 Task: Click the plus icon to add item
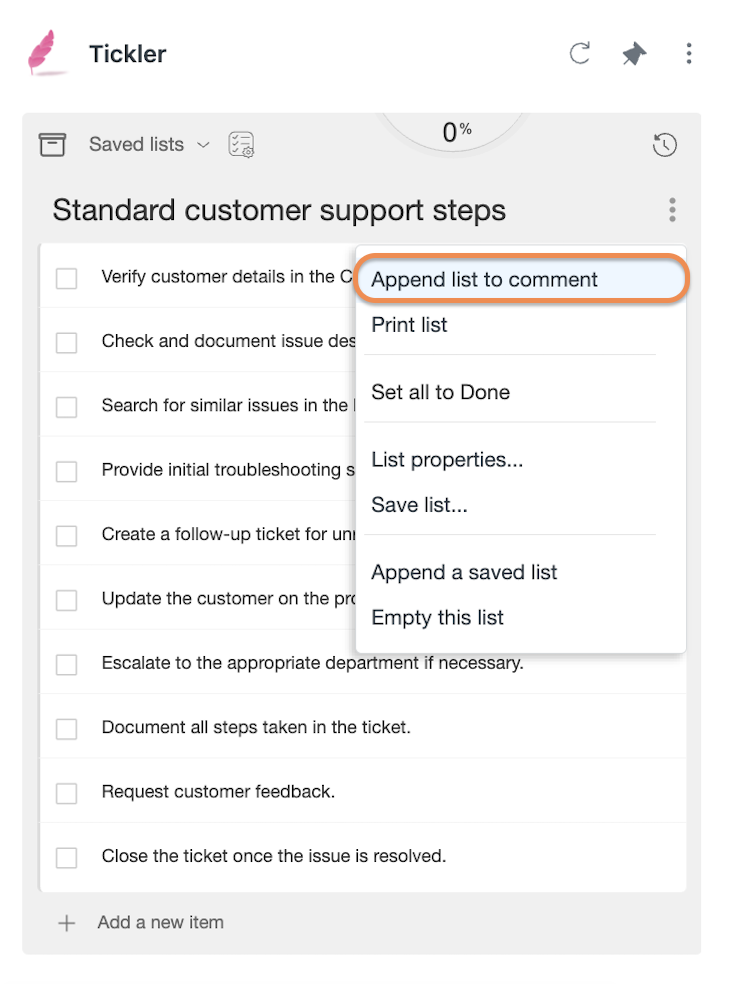pyautogui.click(x=66, y=923)
